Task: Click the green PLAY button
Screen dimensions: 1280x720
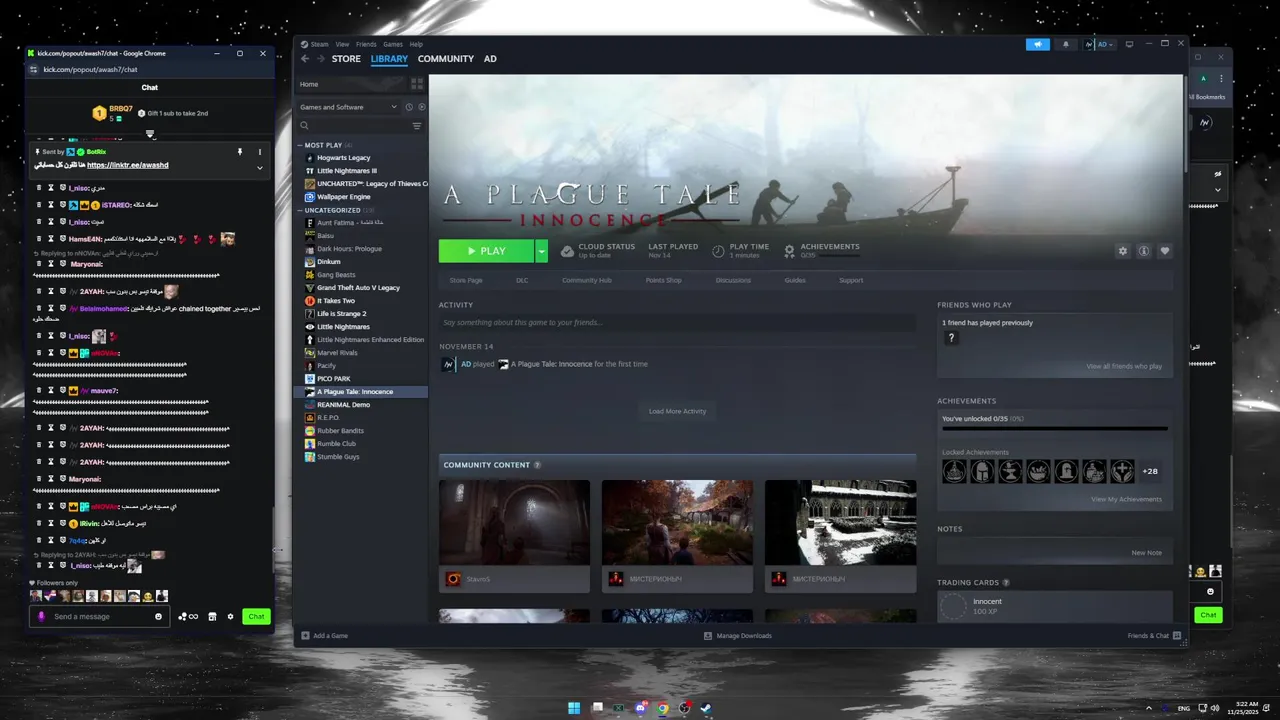Action: [x=486, y=251]
